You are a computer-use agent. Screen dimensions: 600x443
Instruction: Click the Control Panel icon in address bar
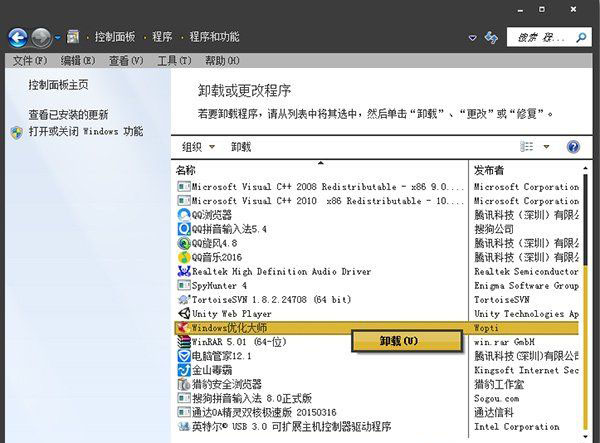(73, 37)
